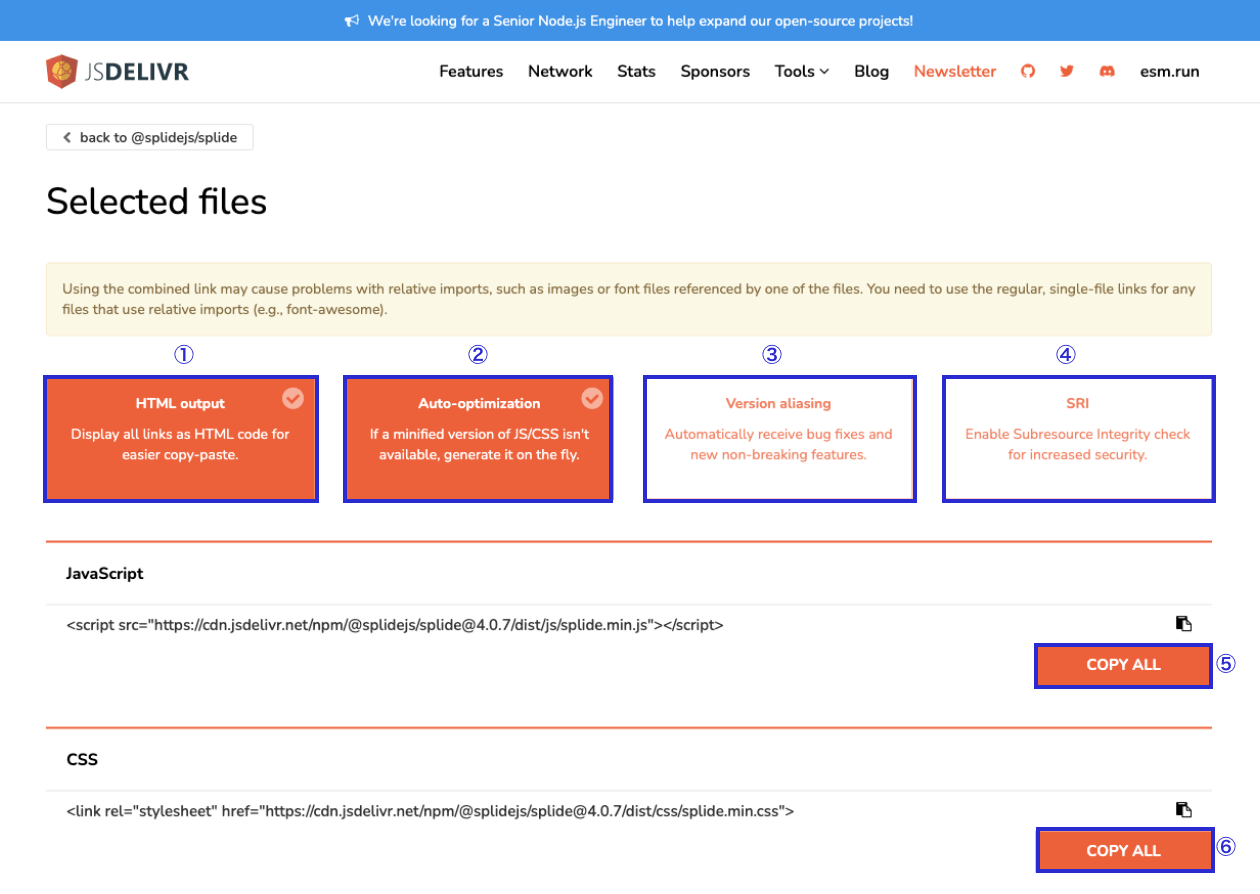The width and height of the screenshot is (1260, 894).
Task: Enable the Version aliasing option
Action: tap(779, 439)
